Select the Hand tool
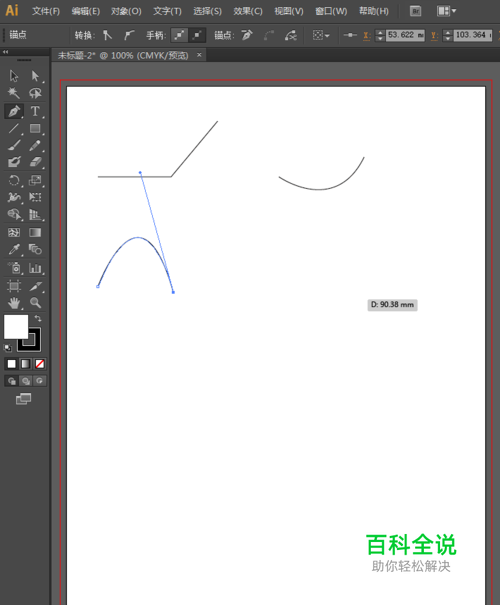500x605 pixels. point(14,303)
